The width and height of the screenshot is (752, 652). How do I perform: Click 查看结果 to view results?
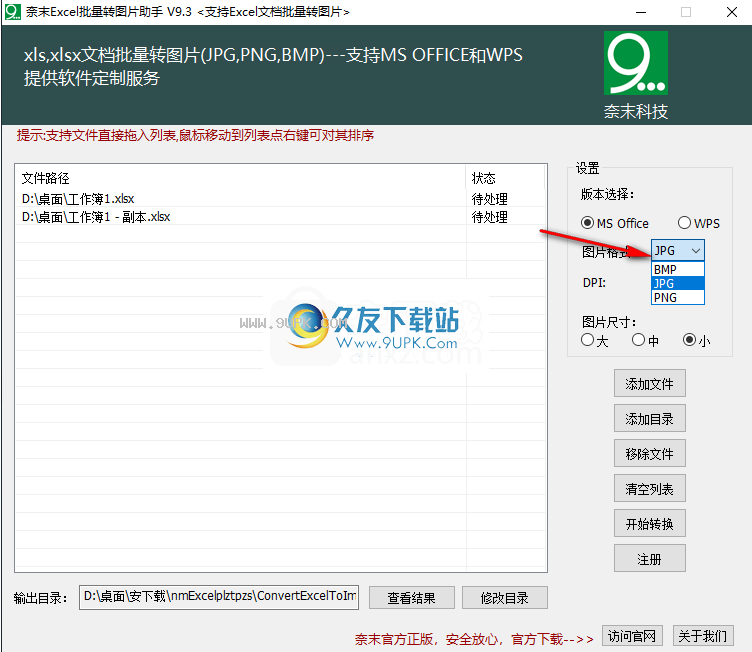pyautogui.click(x=411, y=598)
